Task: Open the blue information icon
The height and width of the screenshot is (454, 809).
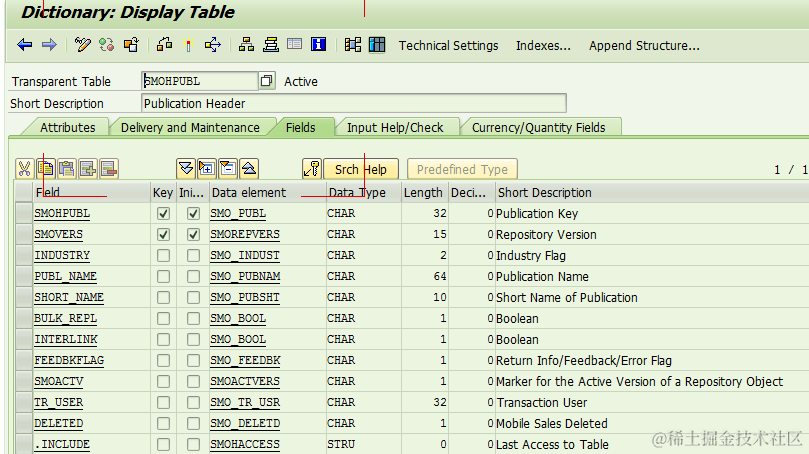Action: tap(318, 45)
